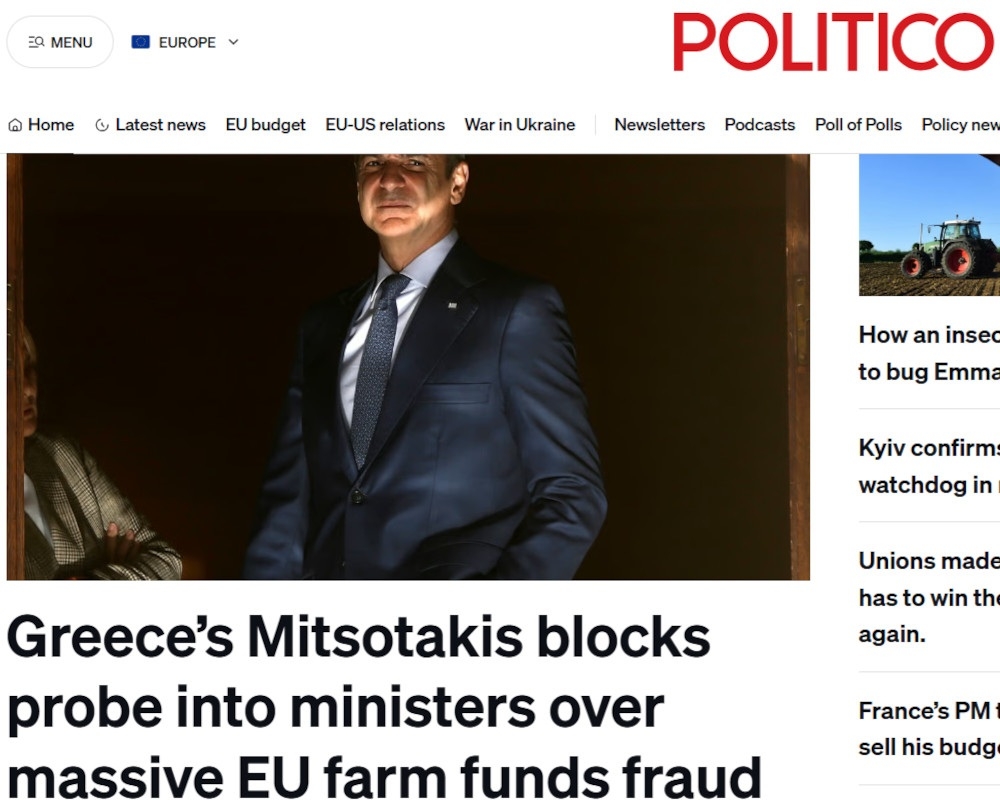Screen dimensions: 1000x800
Task: Click the menu search icon
Action: (36, 42)
